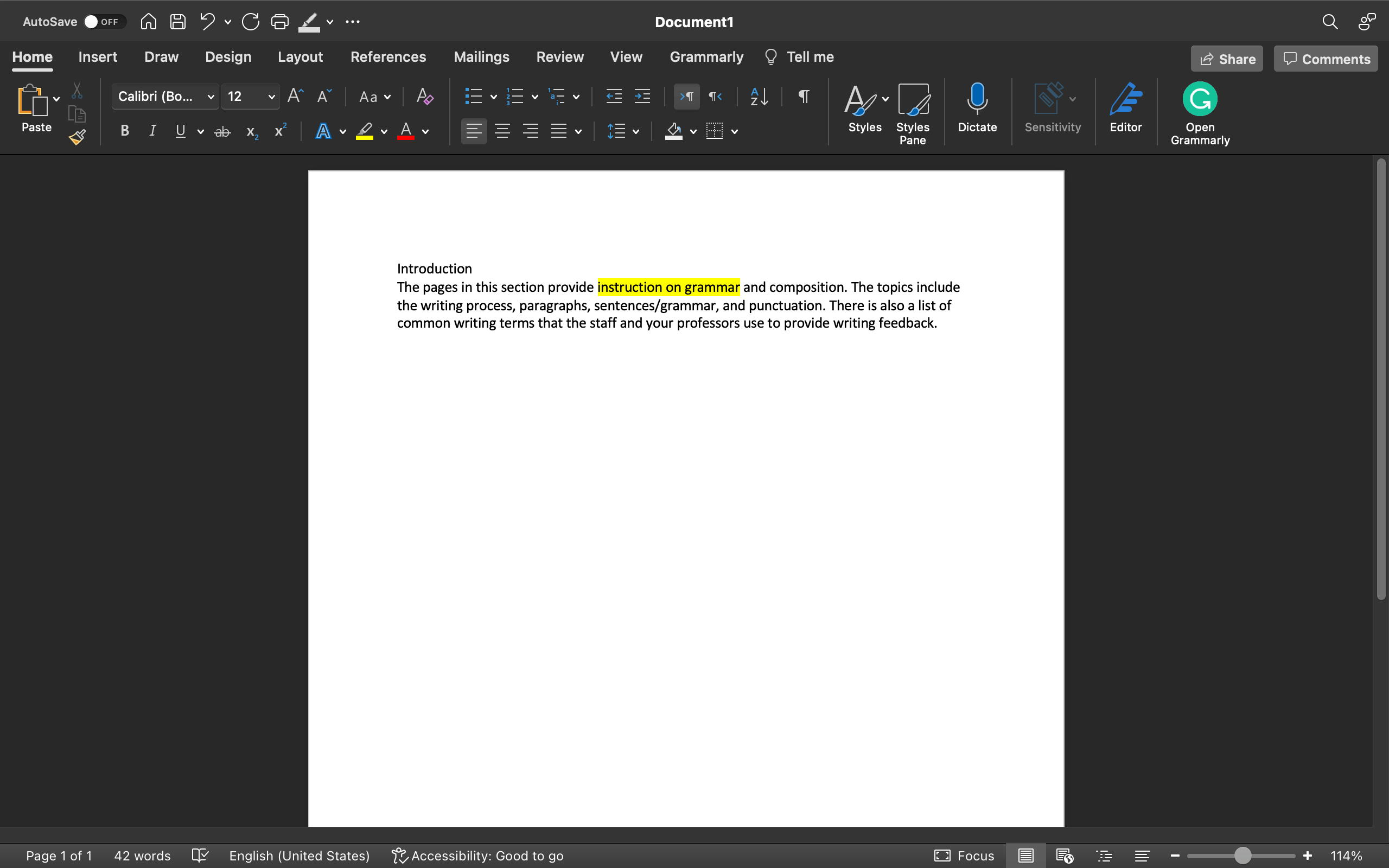Switch to Web Layout view icon
Viewport: 1389px width, 868px height.
click(1064, 856)
